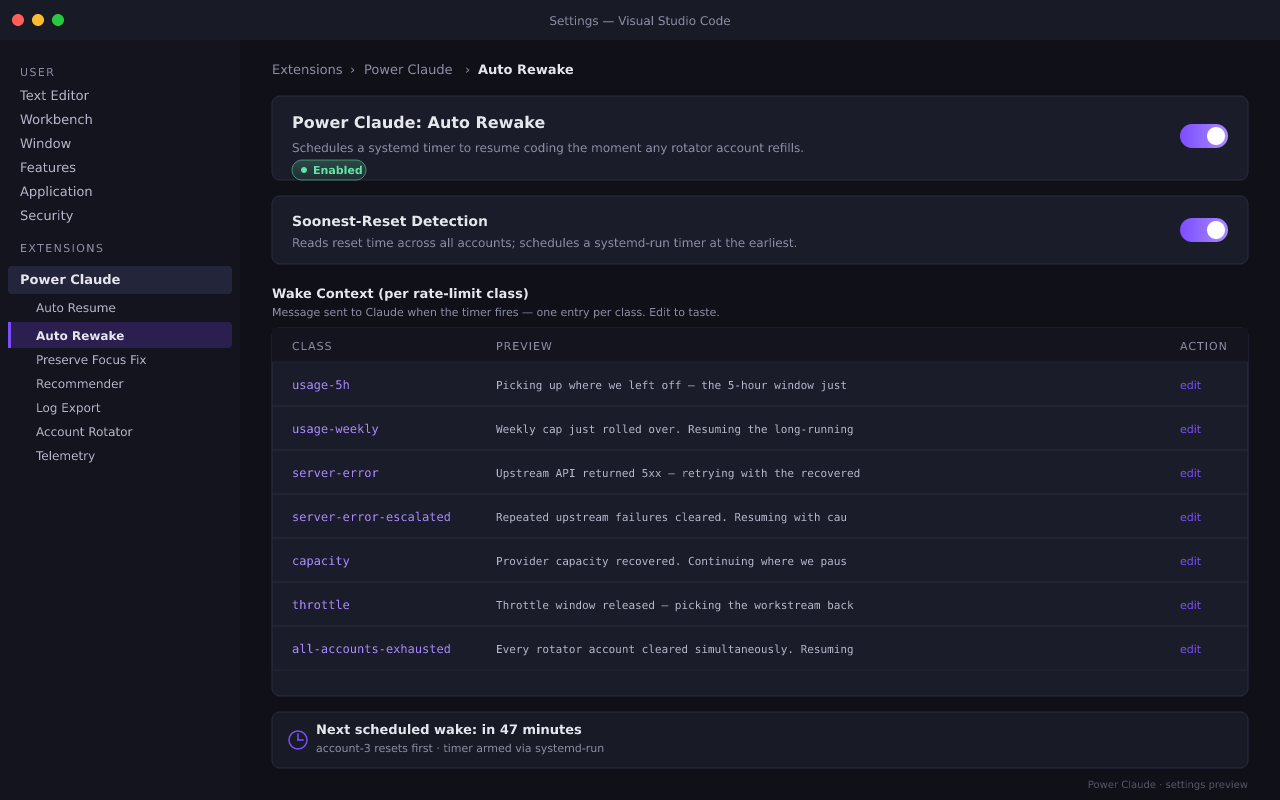
Task: Click the usage-5h class name
Action: coord(321,385)
